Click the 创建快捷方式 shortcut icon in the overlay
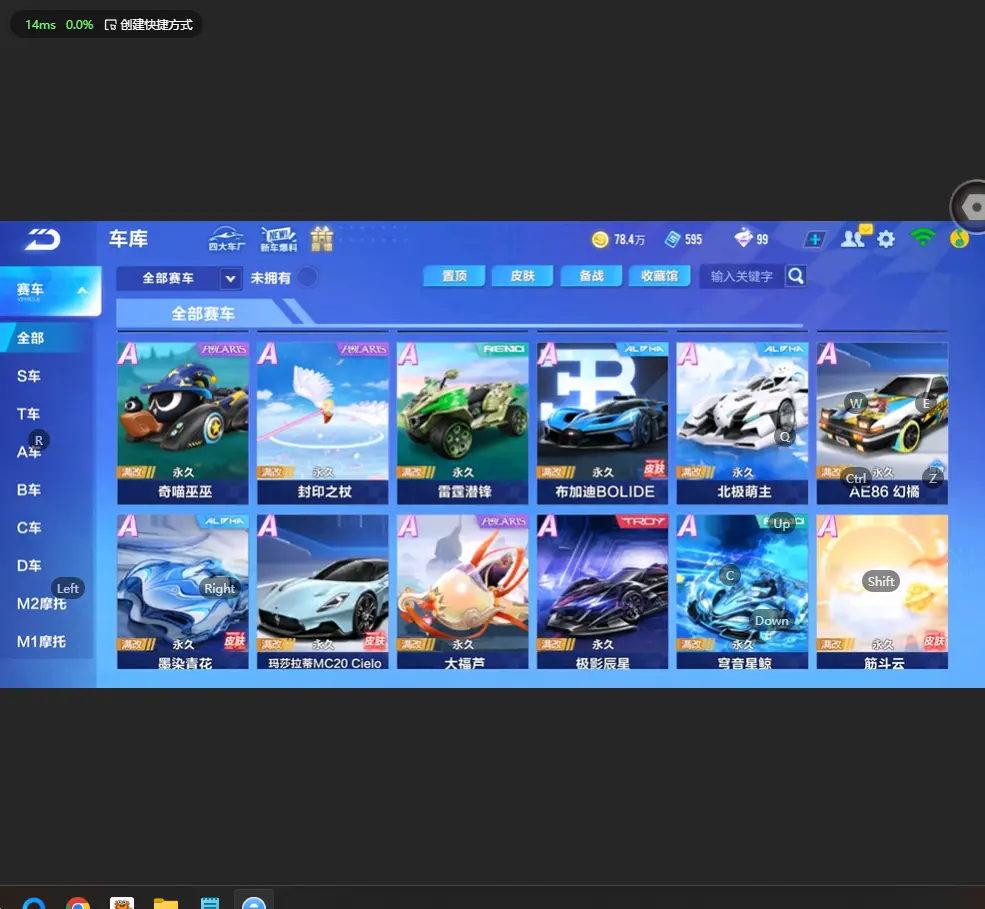The height and width of the screenshot is (909, 985). tap(111, 25)
